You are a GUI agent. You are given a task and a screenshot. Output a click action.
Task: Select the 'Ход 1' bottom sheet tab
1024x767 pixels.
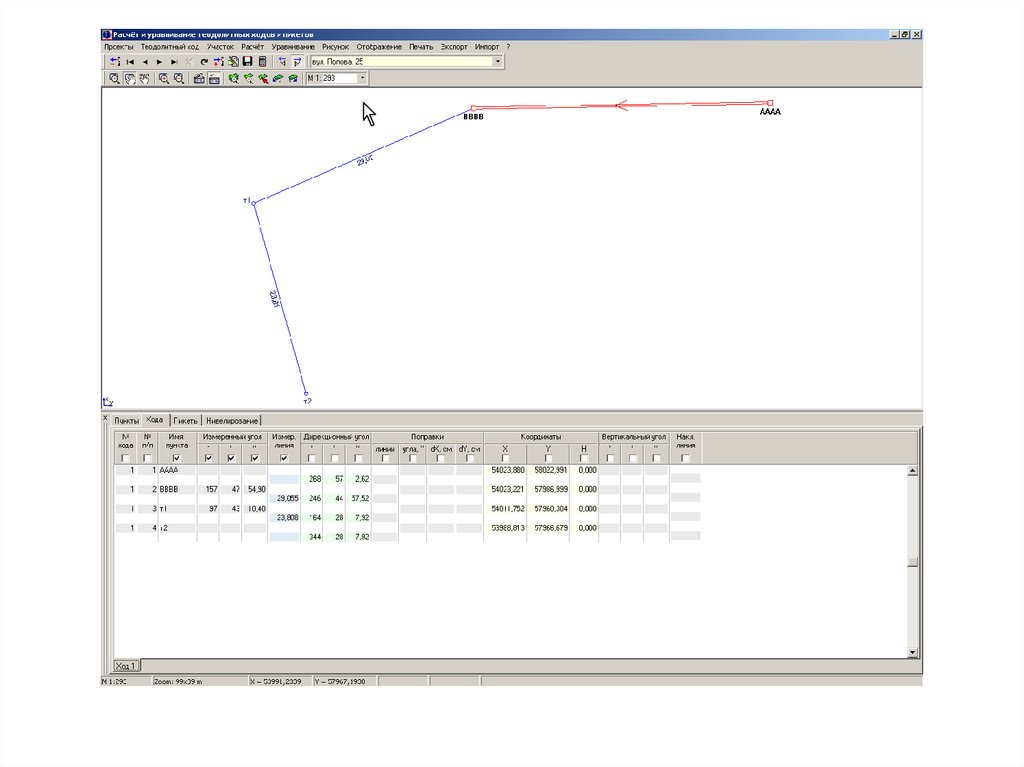126,665
